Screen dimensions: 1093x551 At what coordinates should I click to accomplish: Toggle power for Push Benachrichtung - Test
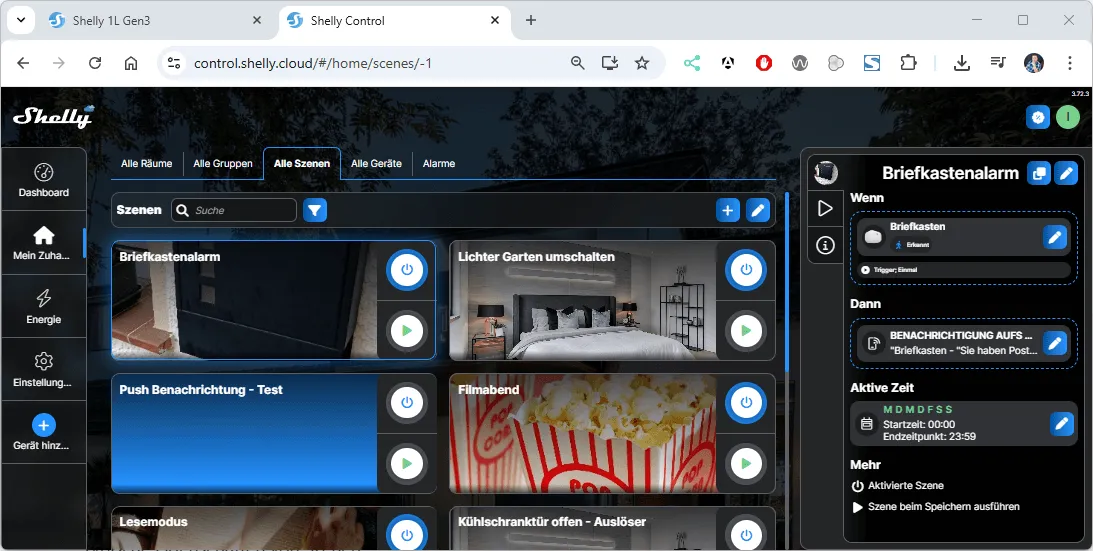coord(407,402)
